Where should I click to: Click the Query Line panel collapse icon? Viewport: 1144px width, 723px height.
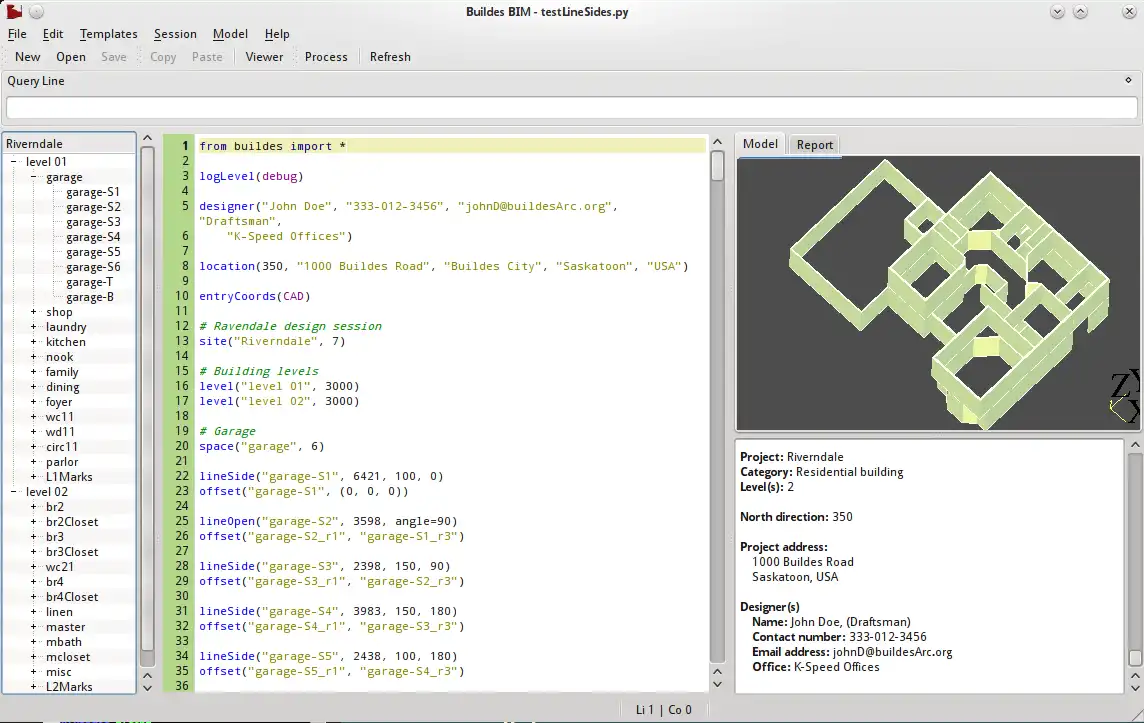pyautogui.click(x=1129, y=80)
